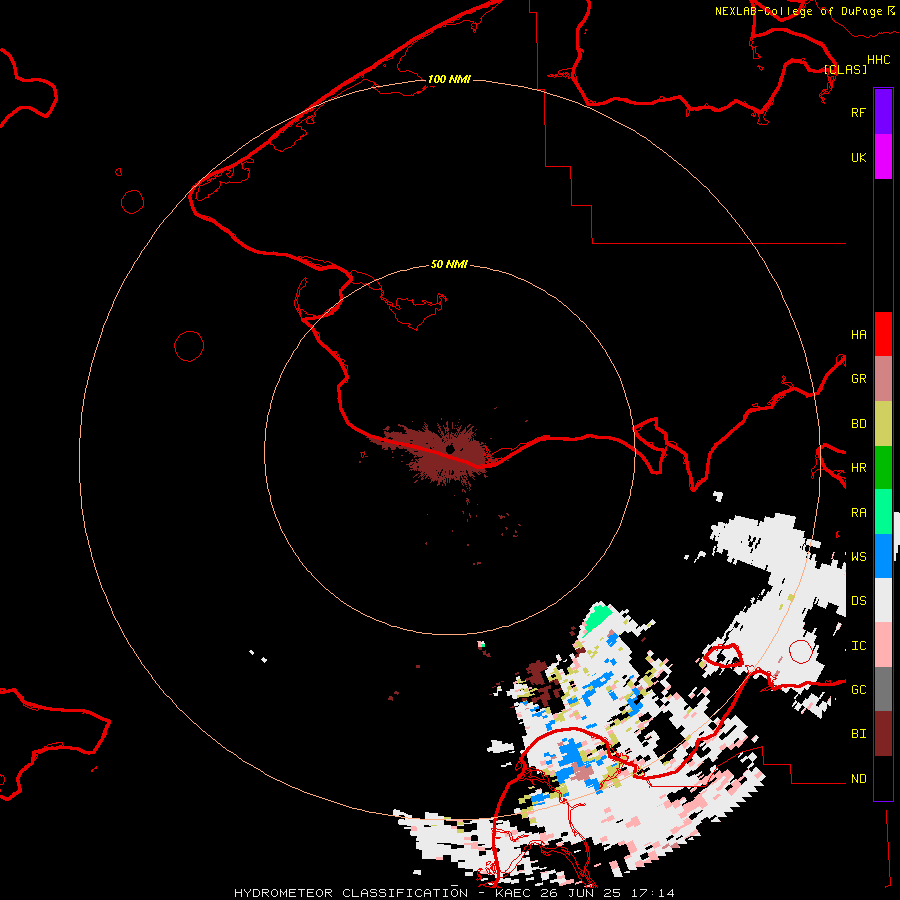900x900 pixels.
Task: Select the light pink IC legend swatch
Action: click(883, 645)
